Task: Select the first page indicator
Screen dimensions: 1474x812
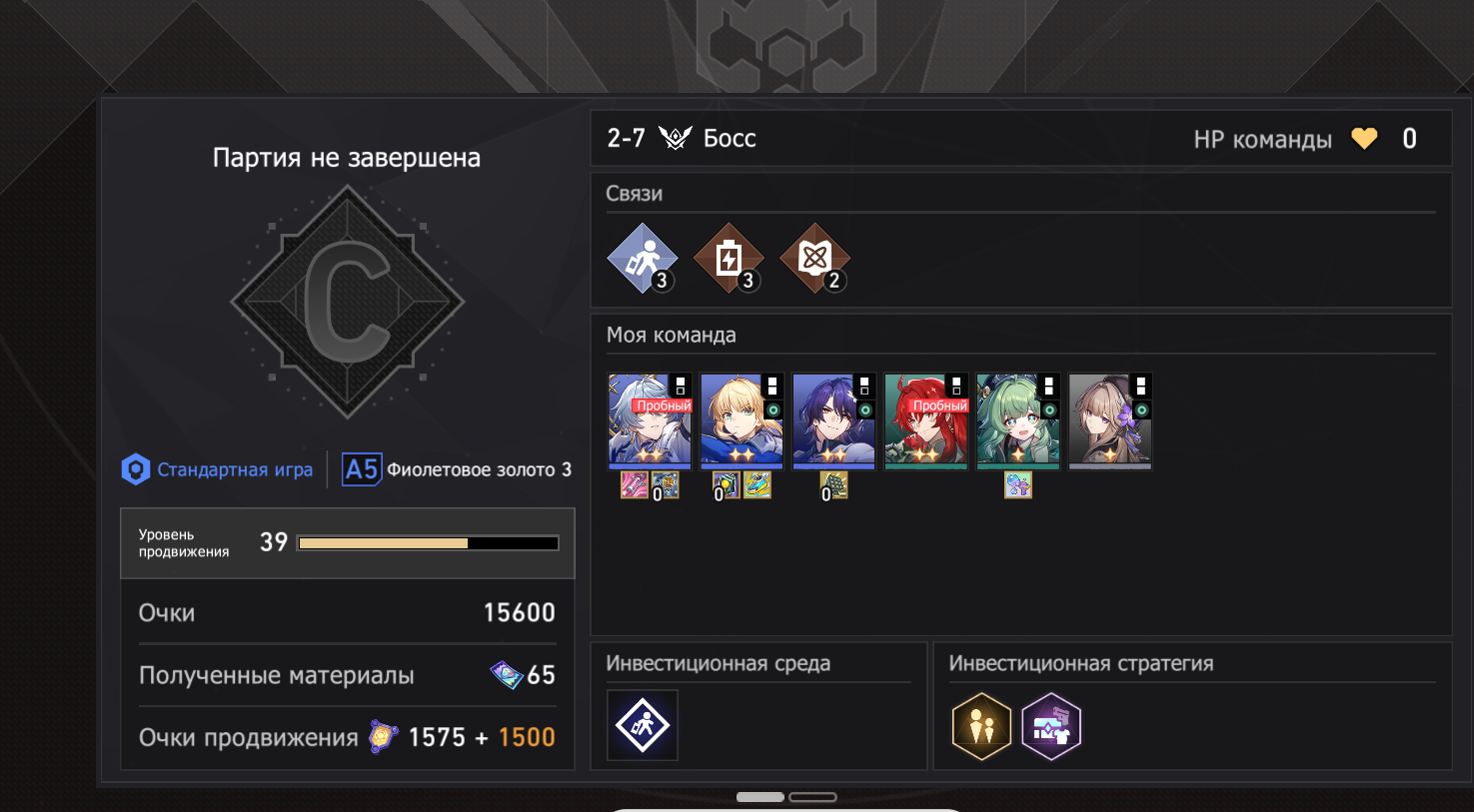Action: [x=760, y=797]
